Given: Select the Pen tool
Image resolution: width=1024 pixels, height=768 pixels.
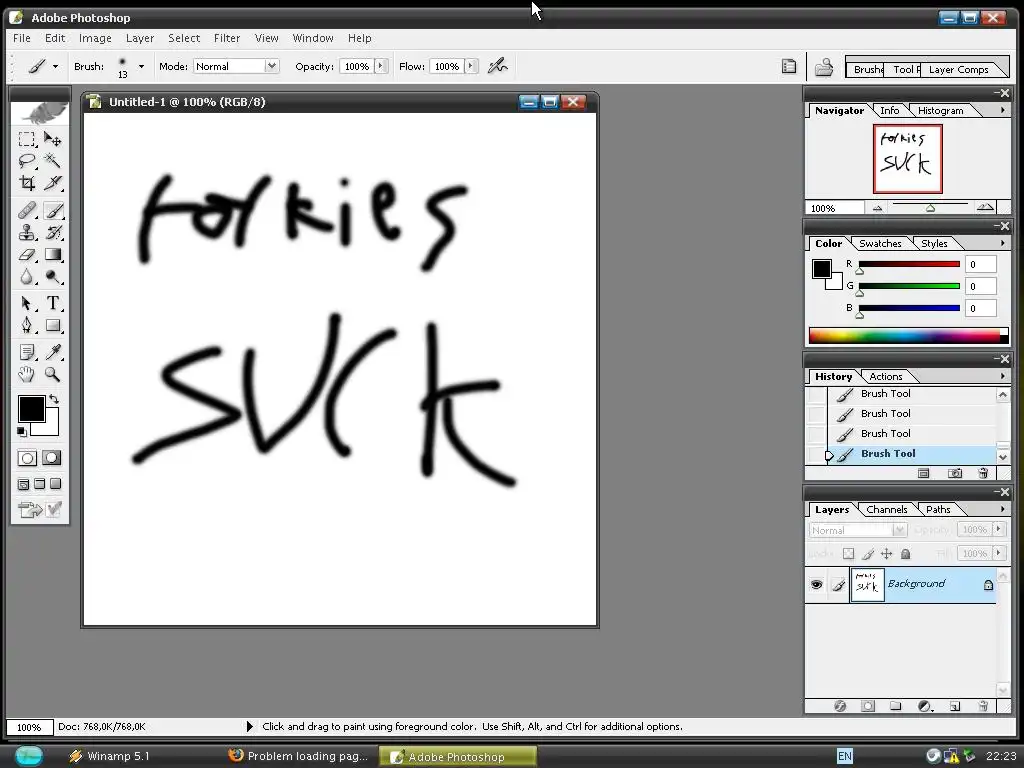Looking at the screenshot, I should click(27, 325).
